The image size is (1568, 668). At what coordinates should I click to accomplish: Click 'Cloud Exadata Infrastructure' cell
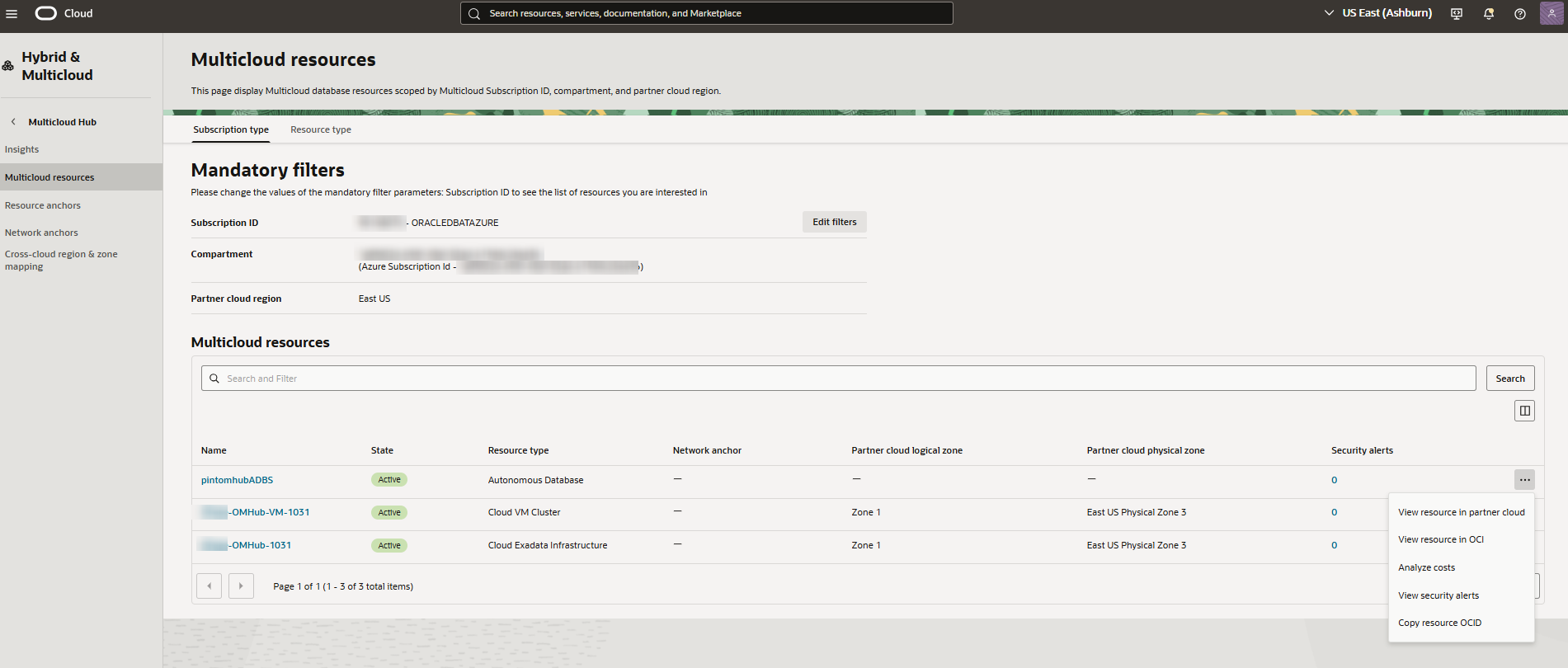pos(548,545)
